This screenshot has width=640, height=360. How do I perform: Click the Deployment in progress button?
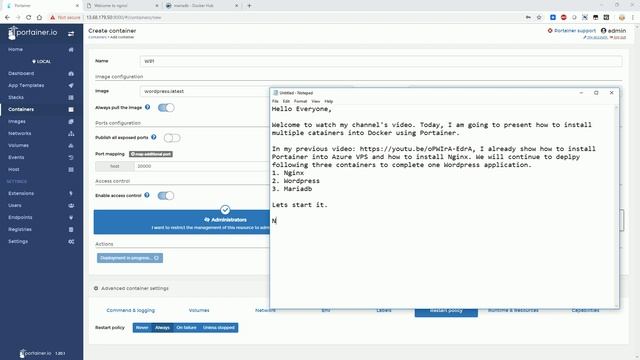coord(130,258)
